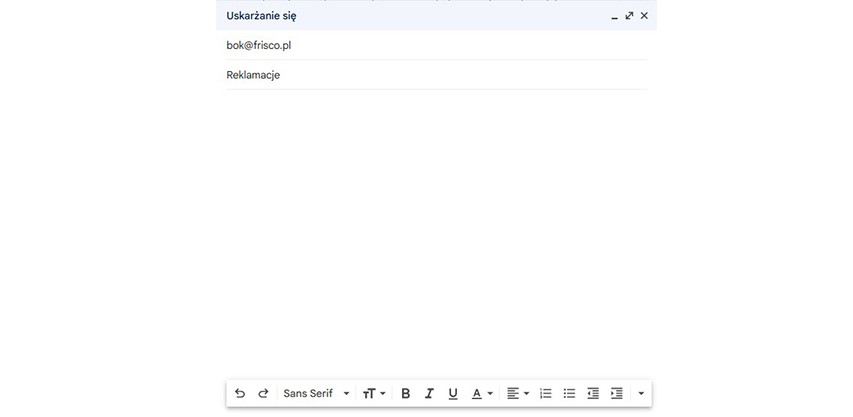Open the text color picker

(x=481, y=393)
